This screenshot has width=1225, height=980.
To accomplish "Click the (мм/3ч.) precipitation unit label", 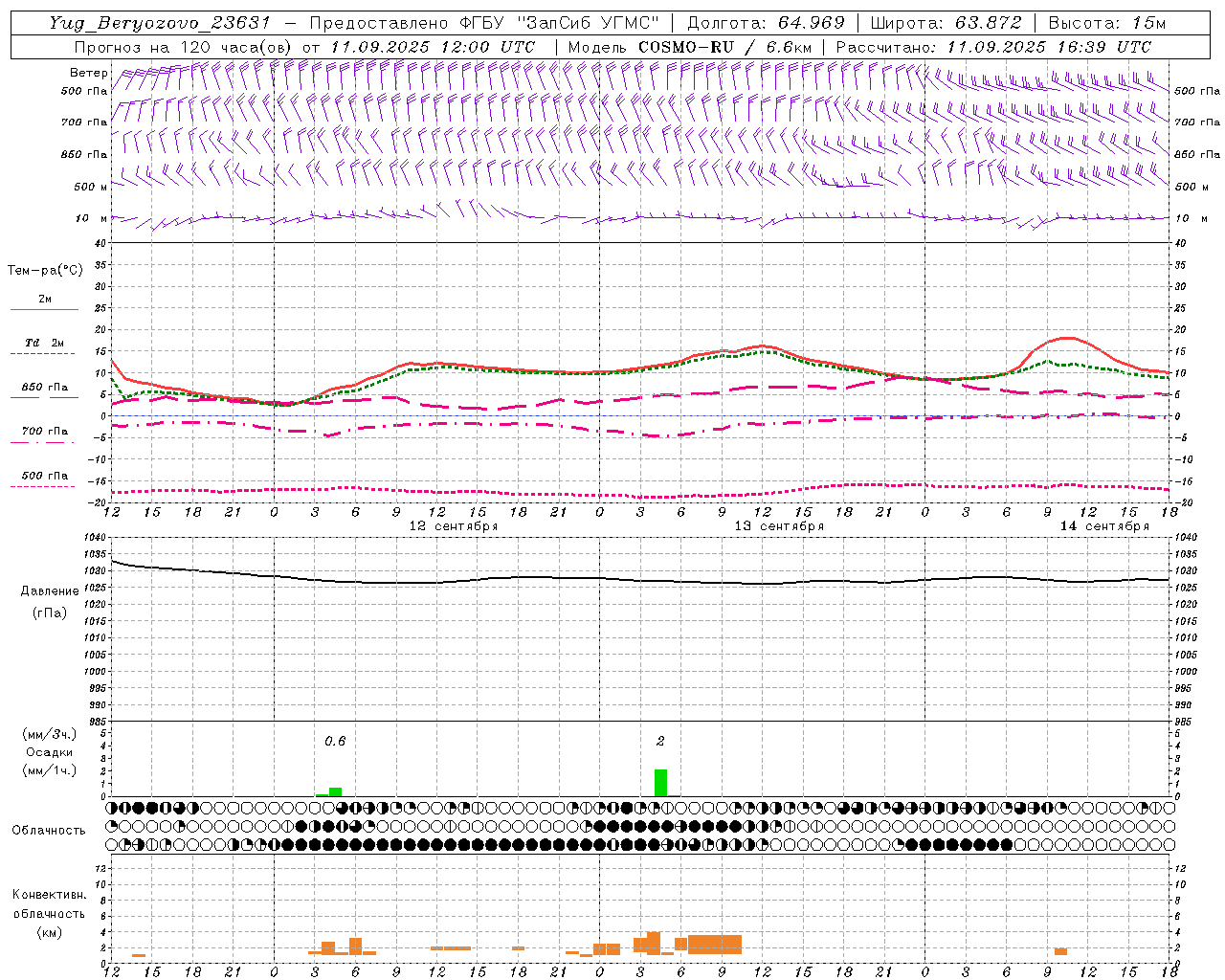I will point(50,734).
